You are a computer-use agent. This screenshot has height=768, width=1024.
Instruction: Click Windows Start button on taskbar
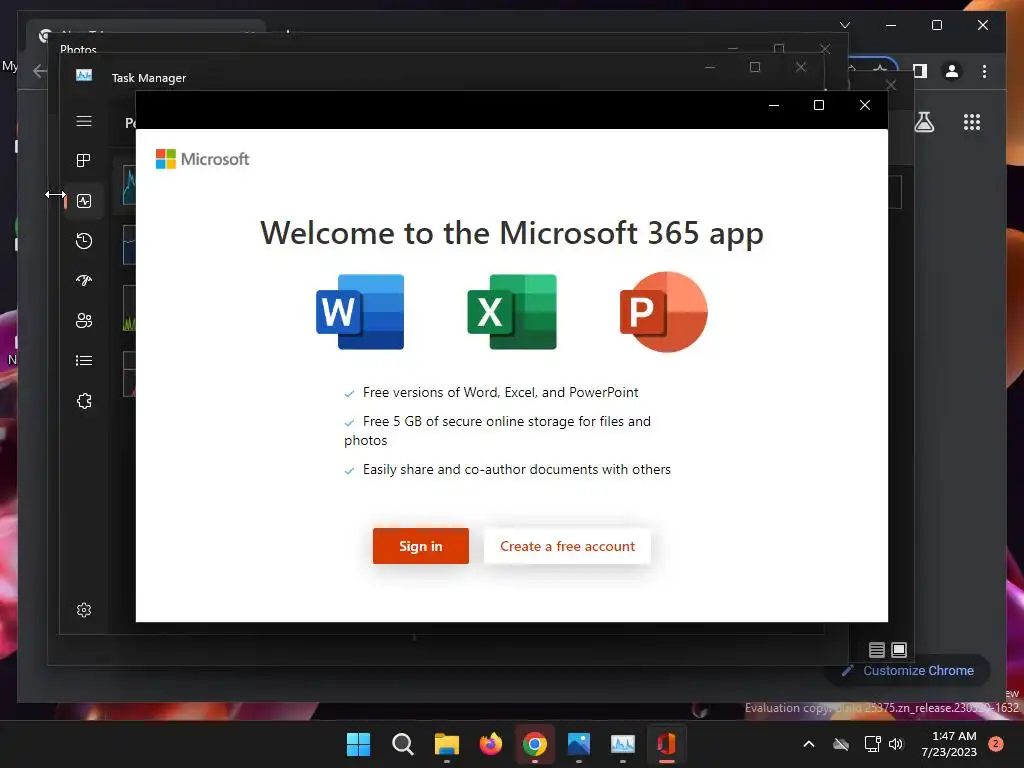tap(358, 744)
